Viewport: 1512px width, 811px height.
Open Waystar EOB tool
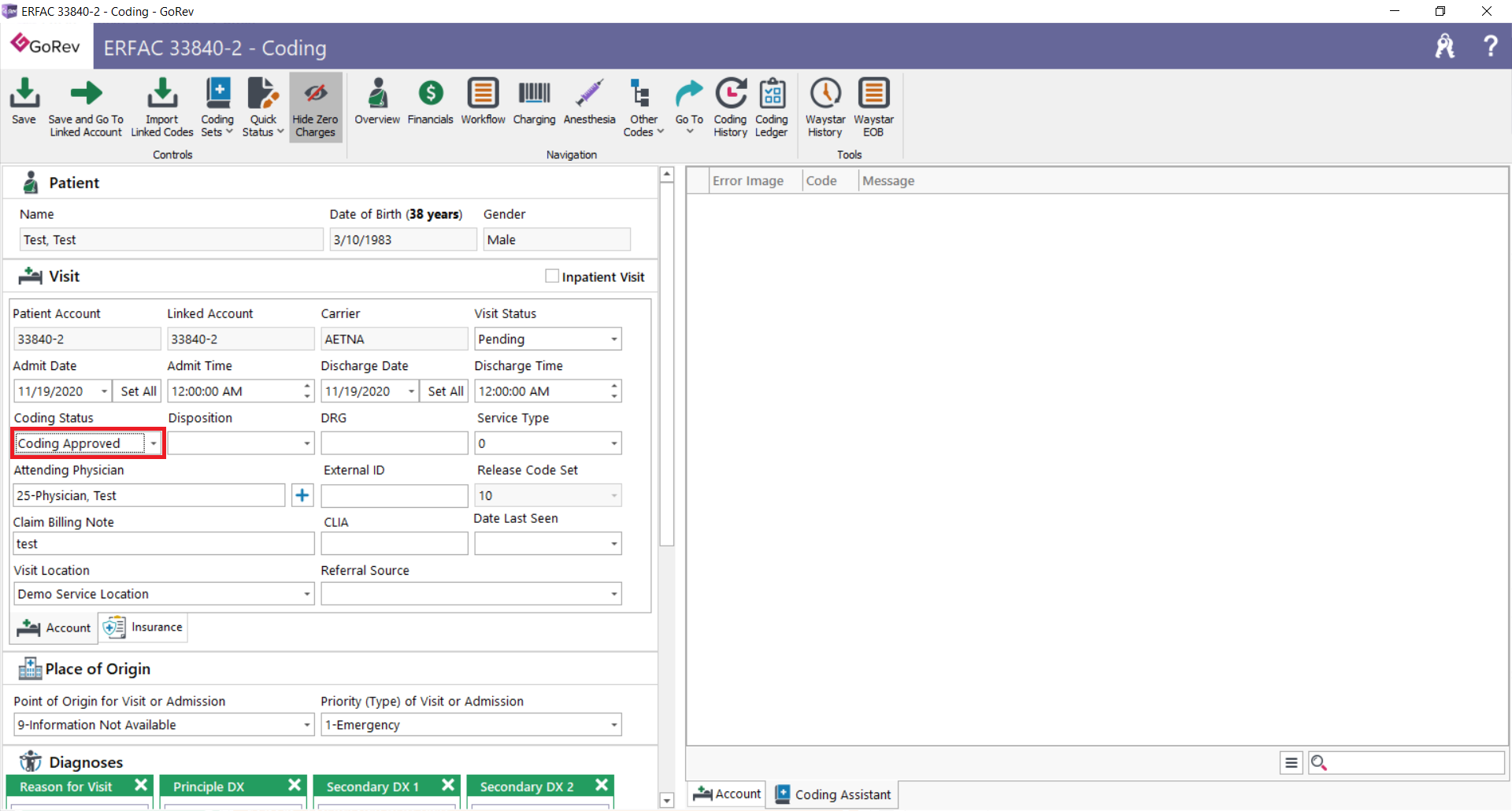tap(873, 107)
